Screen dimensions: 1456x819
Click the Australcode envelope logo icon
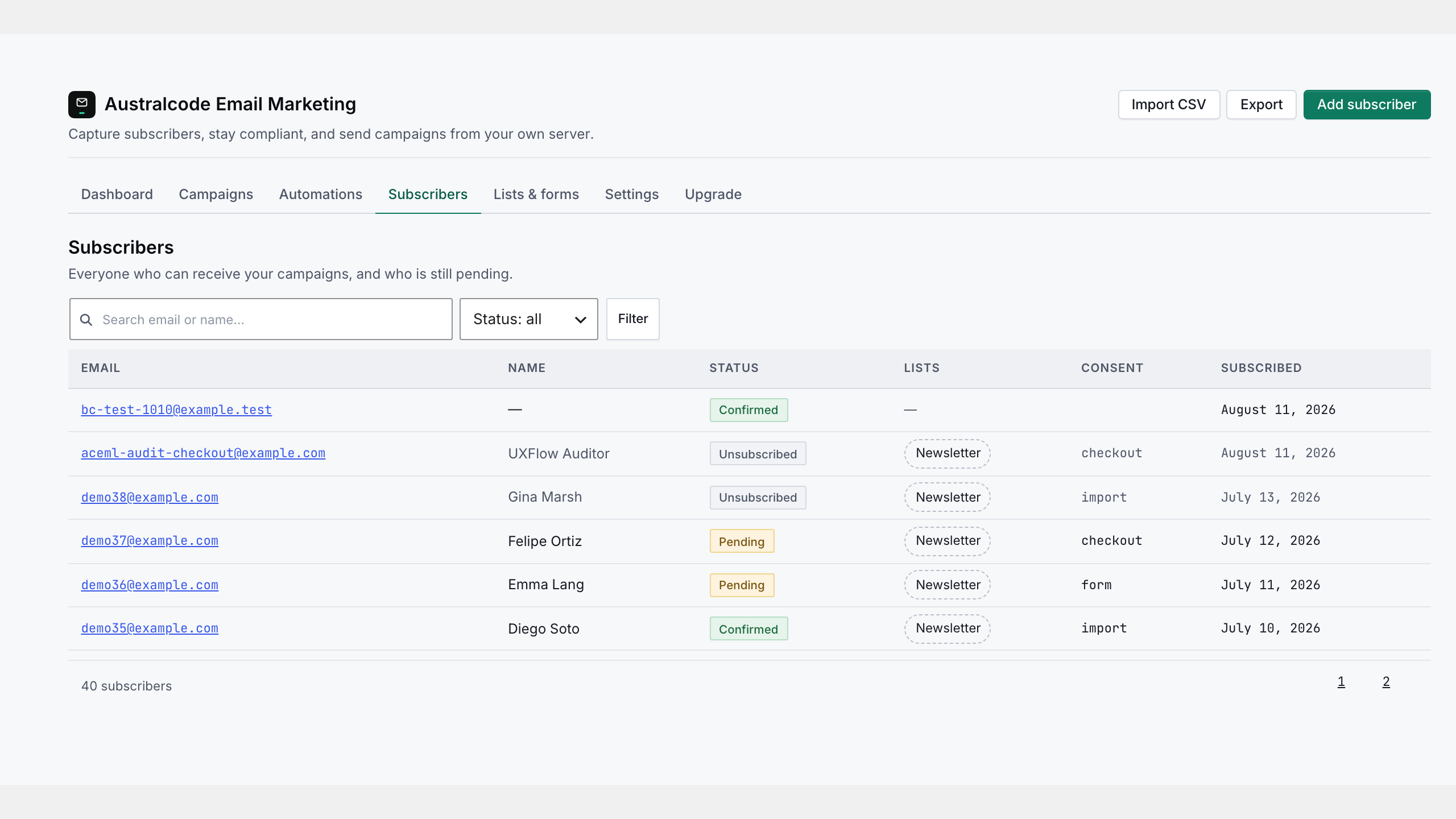(x=82, y=105)
